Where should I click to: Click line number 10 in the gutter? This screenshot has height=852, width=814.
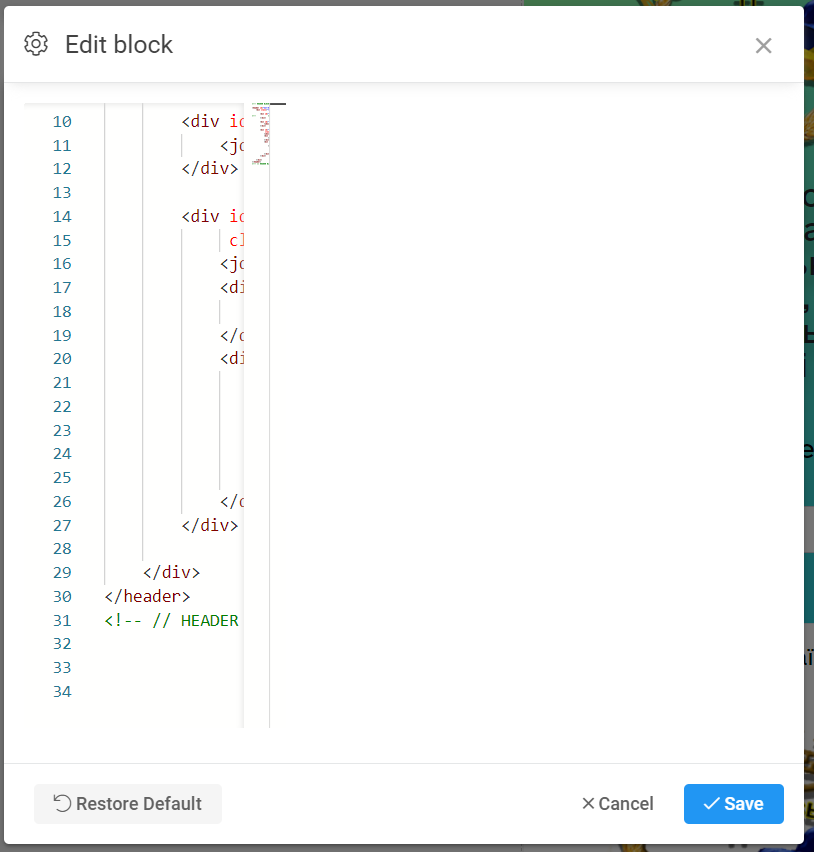[62, 122]
